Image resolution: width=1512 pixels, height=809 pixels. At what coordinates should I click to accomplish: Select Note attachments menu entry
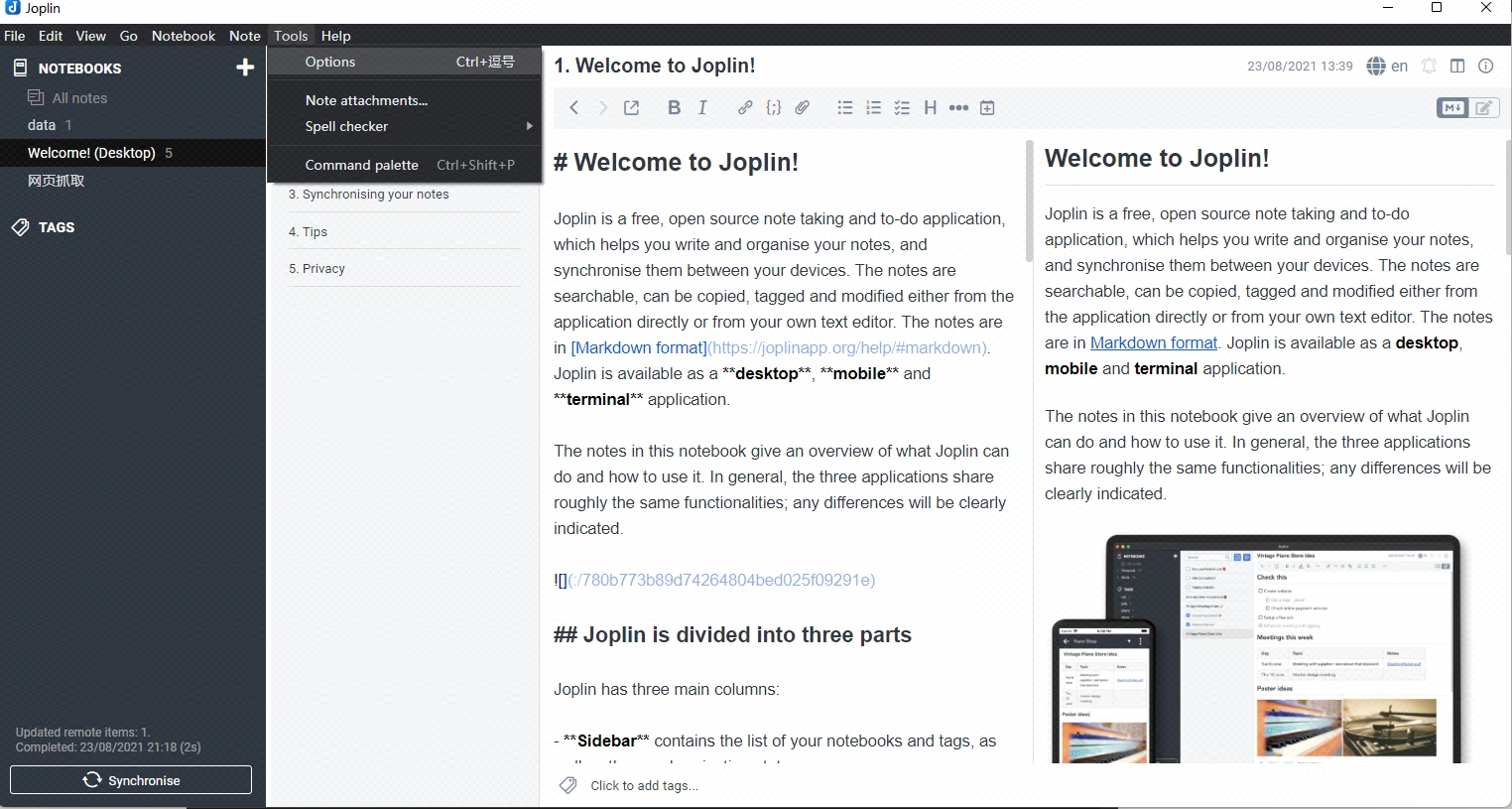pyautogui.click(x=405, y=100)
